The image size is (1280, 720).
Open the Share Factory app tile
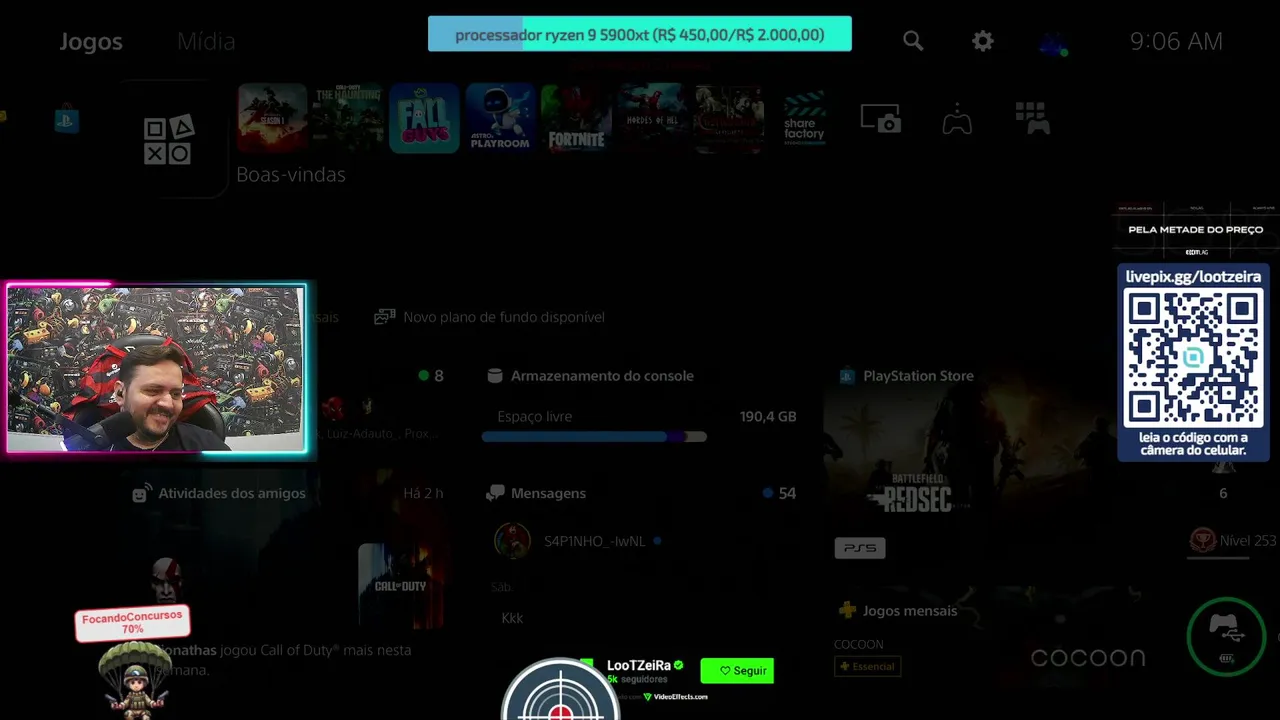pos(804,118)
